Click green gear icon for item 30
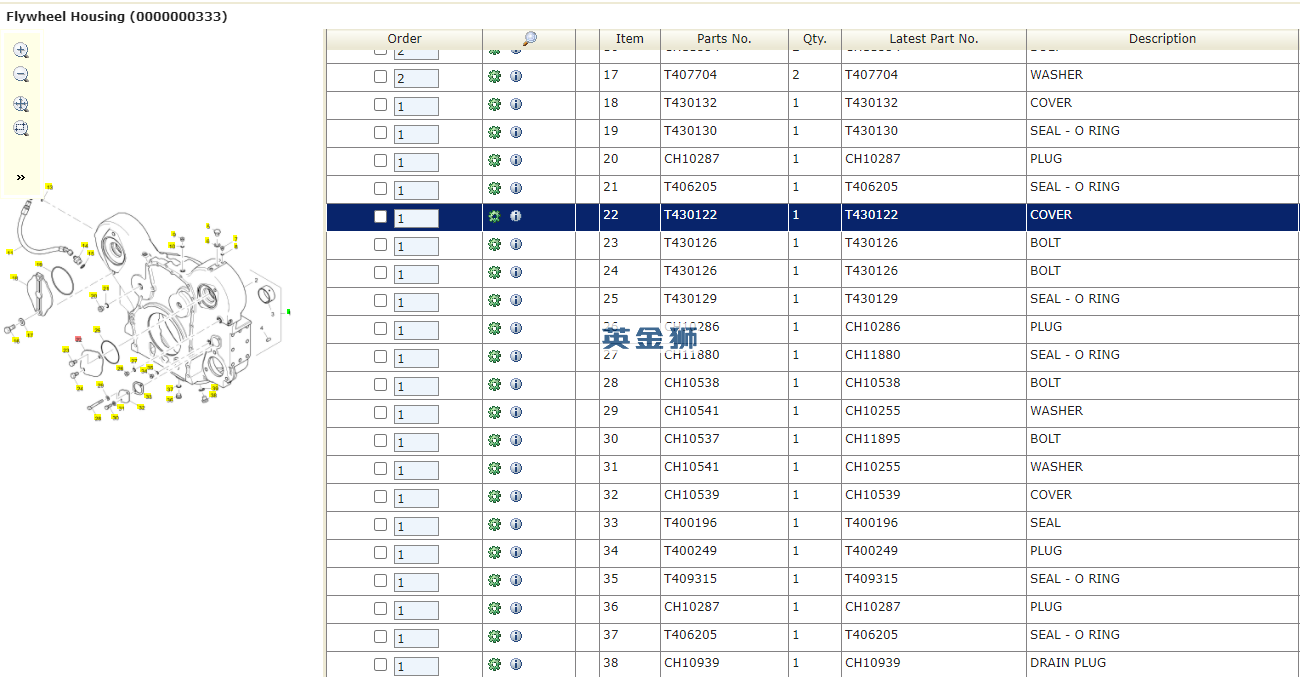1300x677 pixels. [x=494, y=440]
